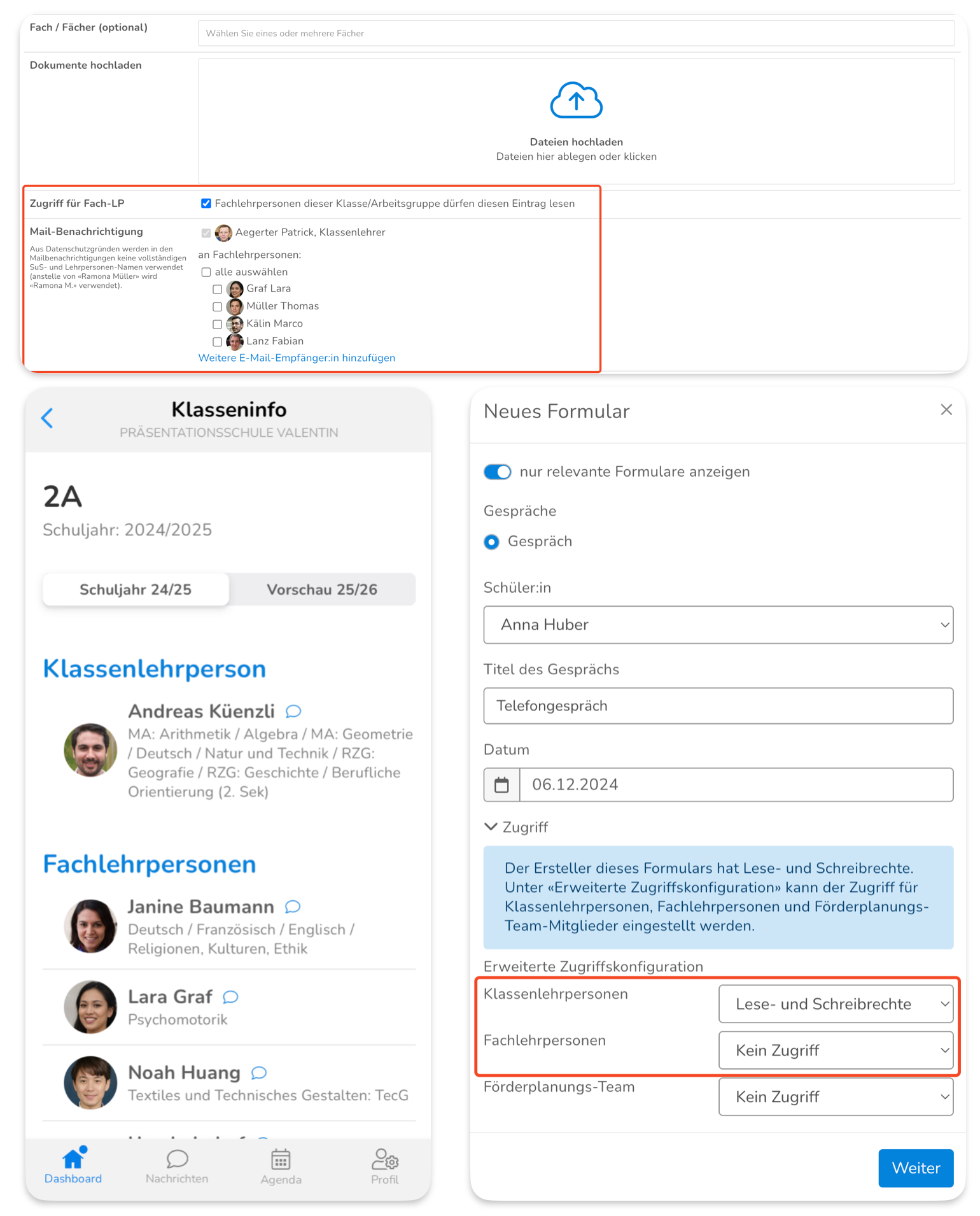Screen dimensions: 980x1216
Task: Click Noah Huang's profile photo
Action: (90, 1083)
